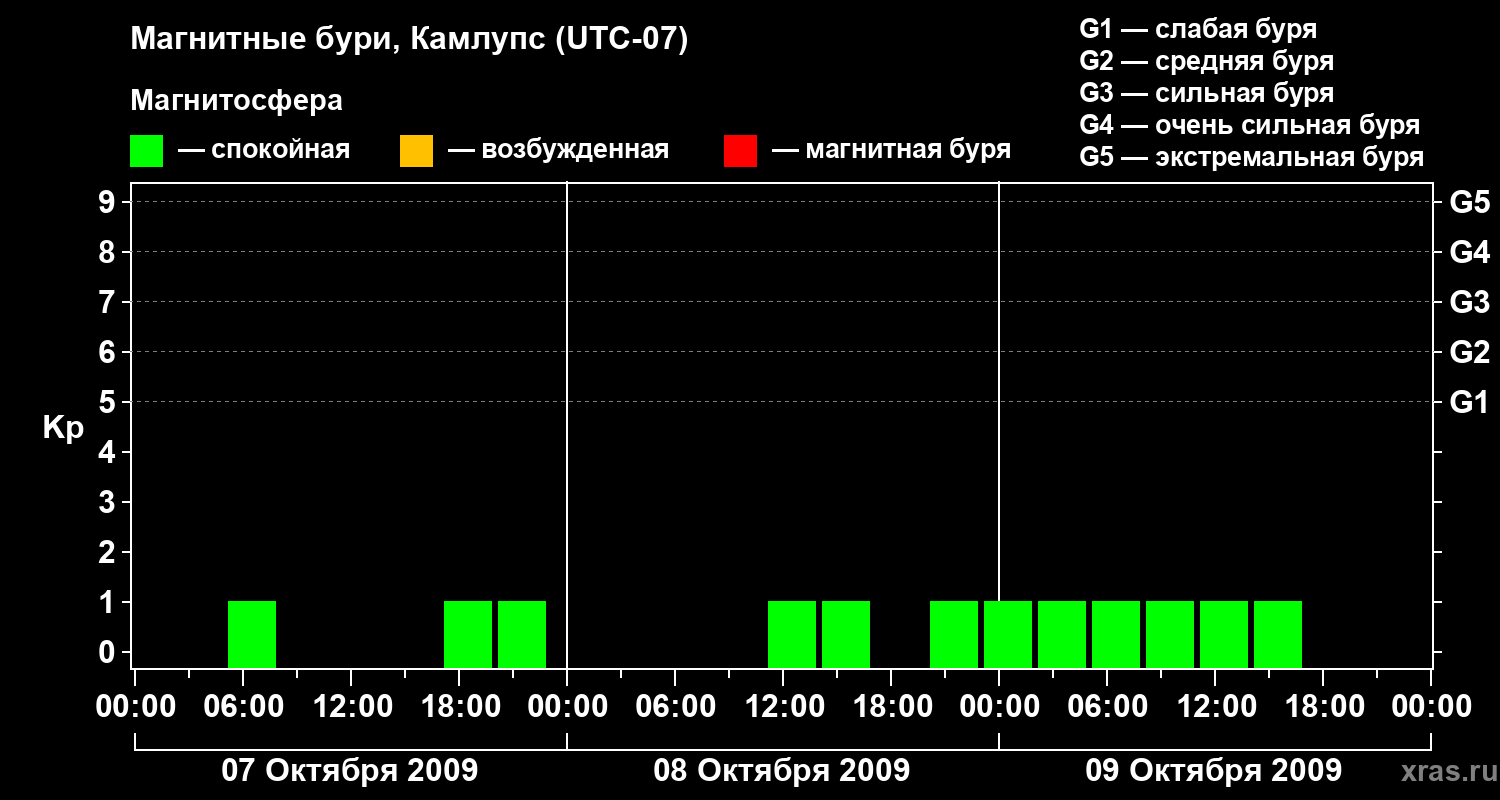Click the '08 Октября 2009' date label
Viewport: 1500px width, 800px height.
point(782,770)
